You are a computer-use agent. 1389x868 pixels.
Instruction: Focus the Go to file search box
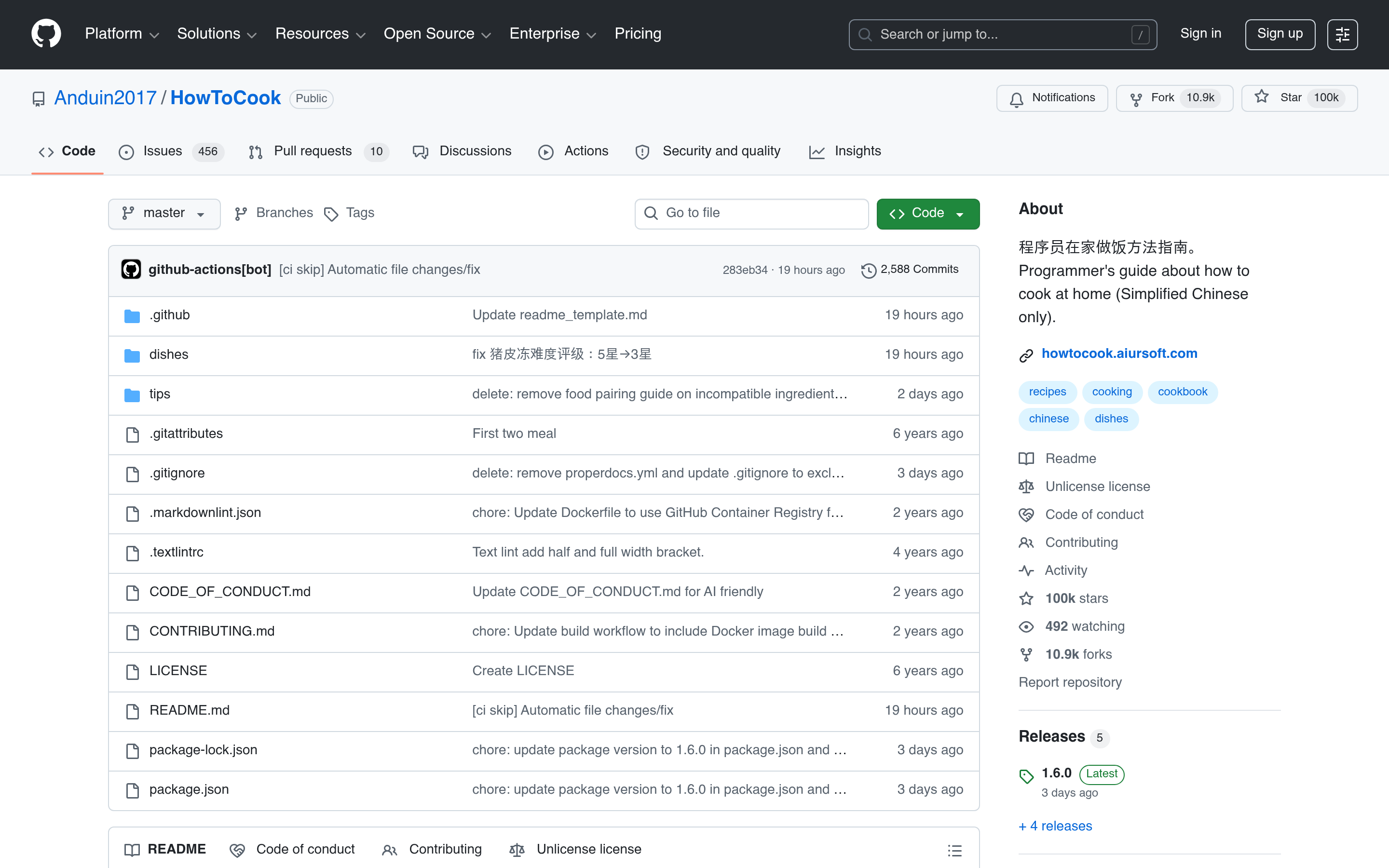click(x=751, y=214)
